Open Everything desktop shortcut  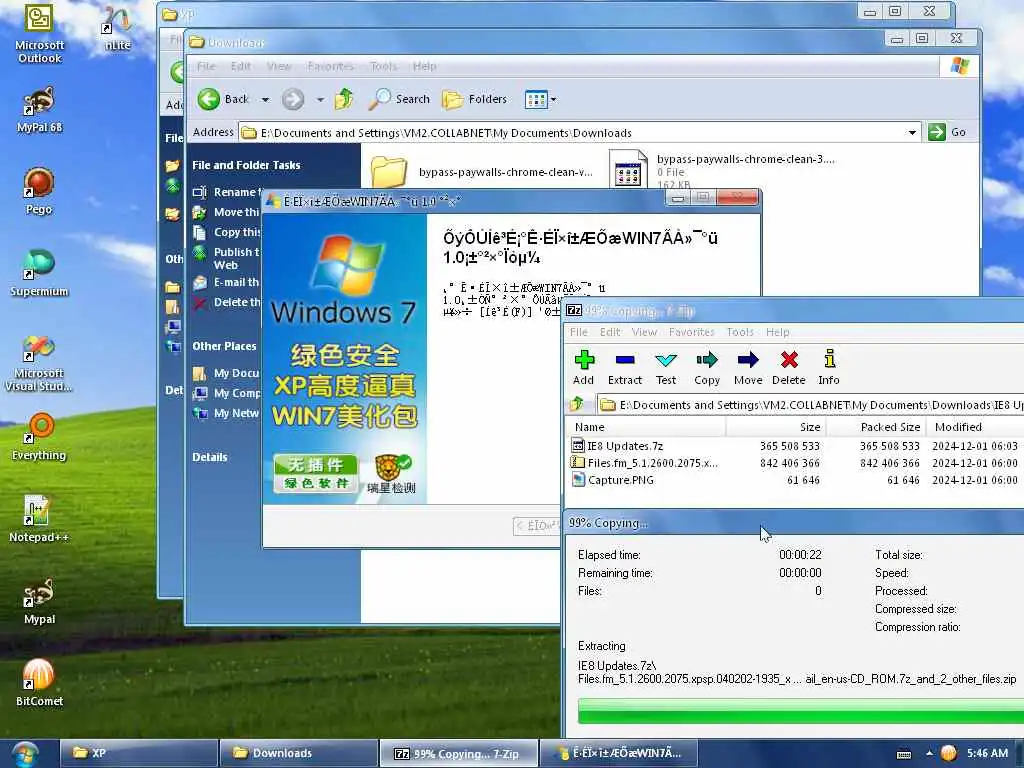(39, 436)
